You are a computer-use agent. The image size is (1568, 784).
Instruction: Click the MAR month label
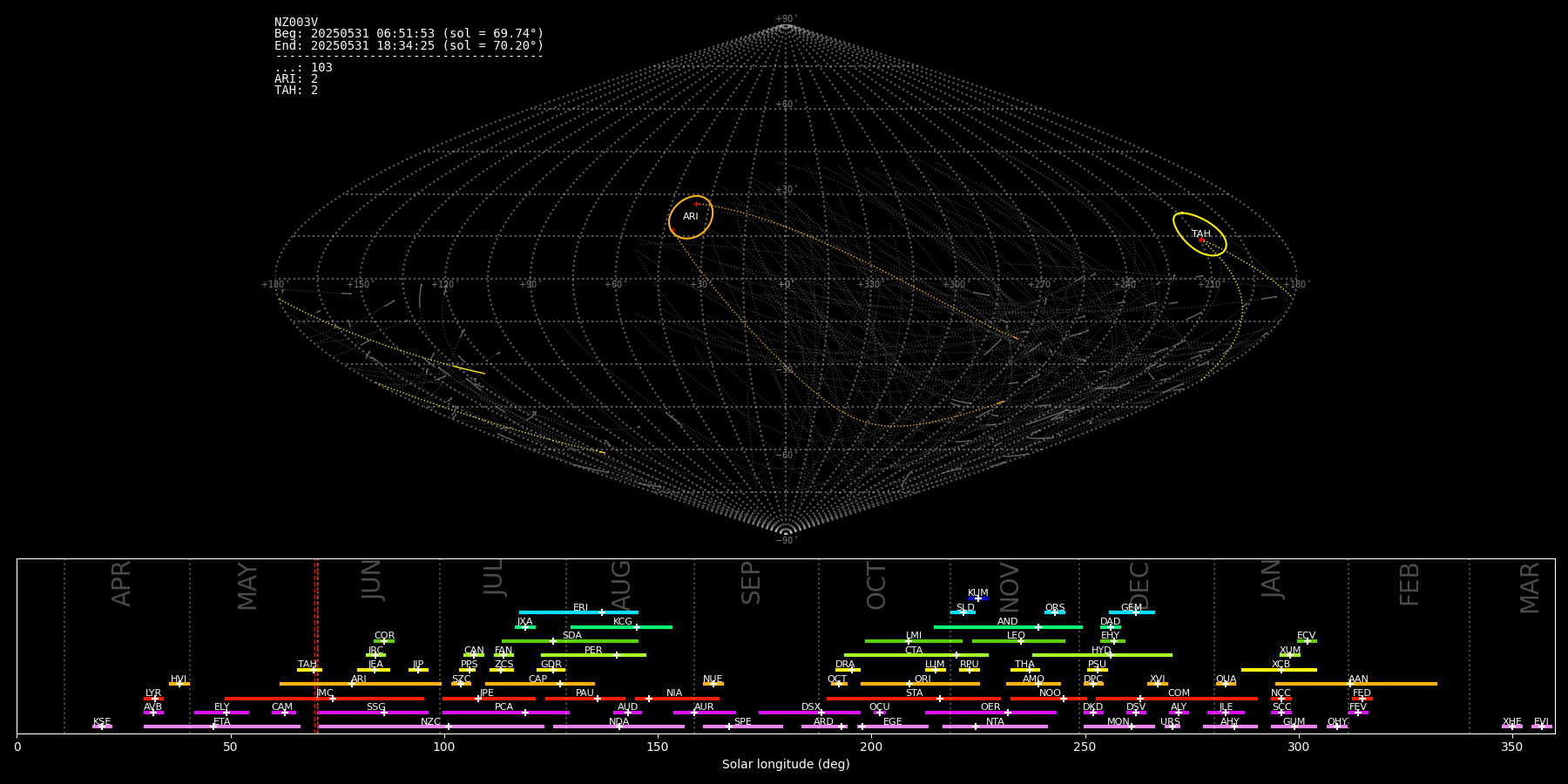1530,588
